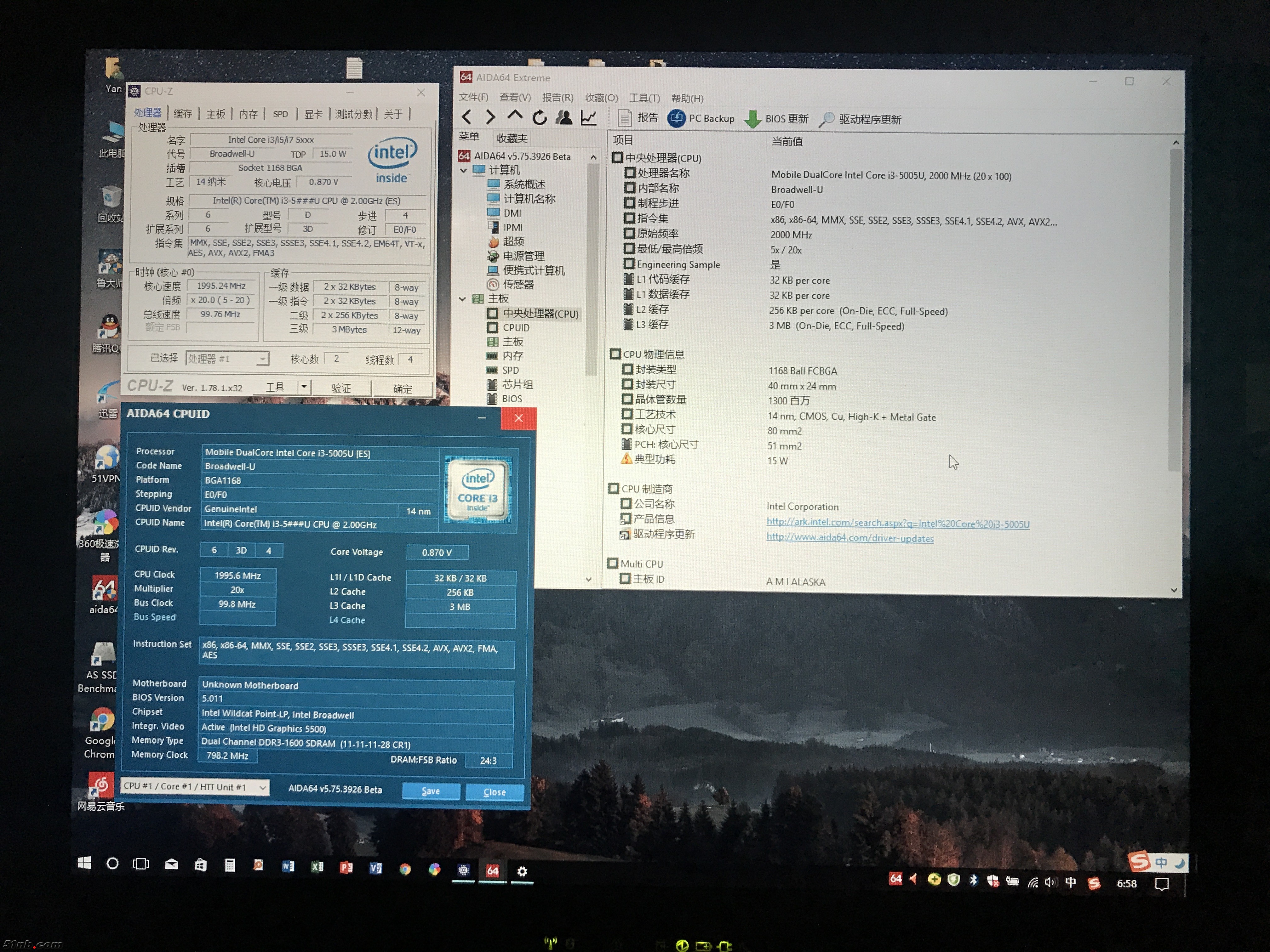Switch to 菜单 tab in AIDA64 sidebar

click(x=469, y=137)
